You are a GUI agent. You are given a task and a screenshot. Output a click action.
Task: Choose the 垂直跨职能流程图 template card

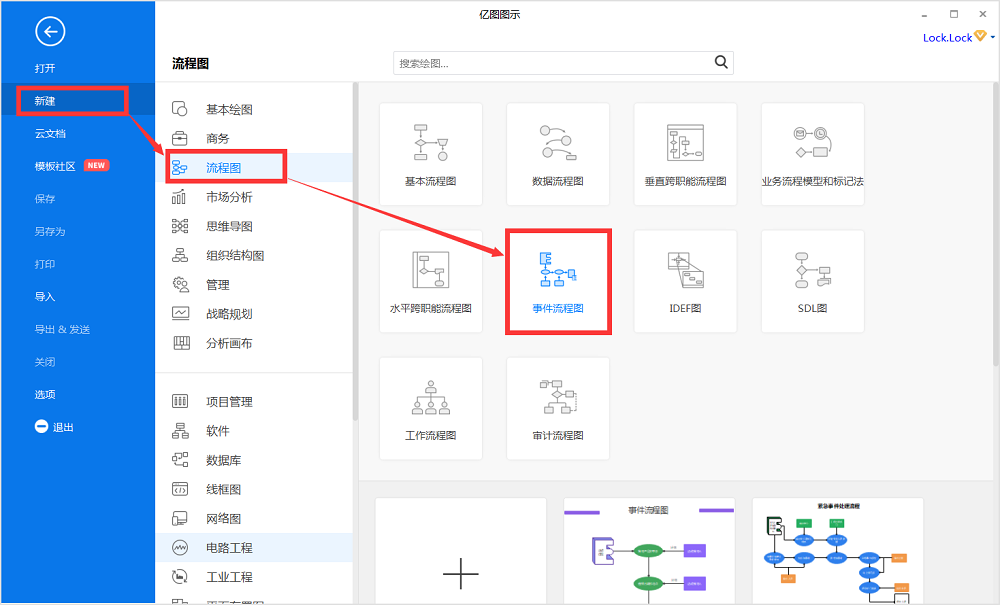pyautogui.click(x=686, y=154)
